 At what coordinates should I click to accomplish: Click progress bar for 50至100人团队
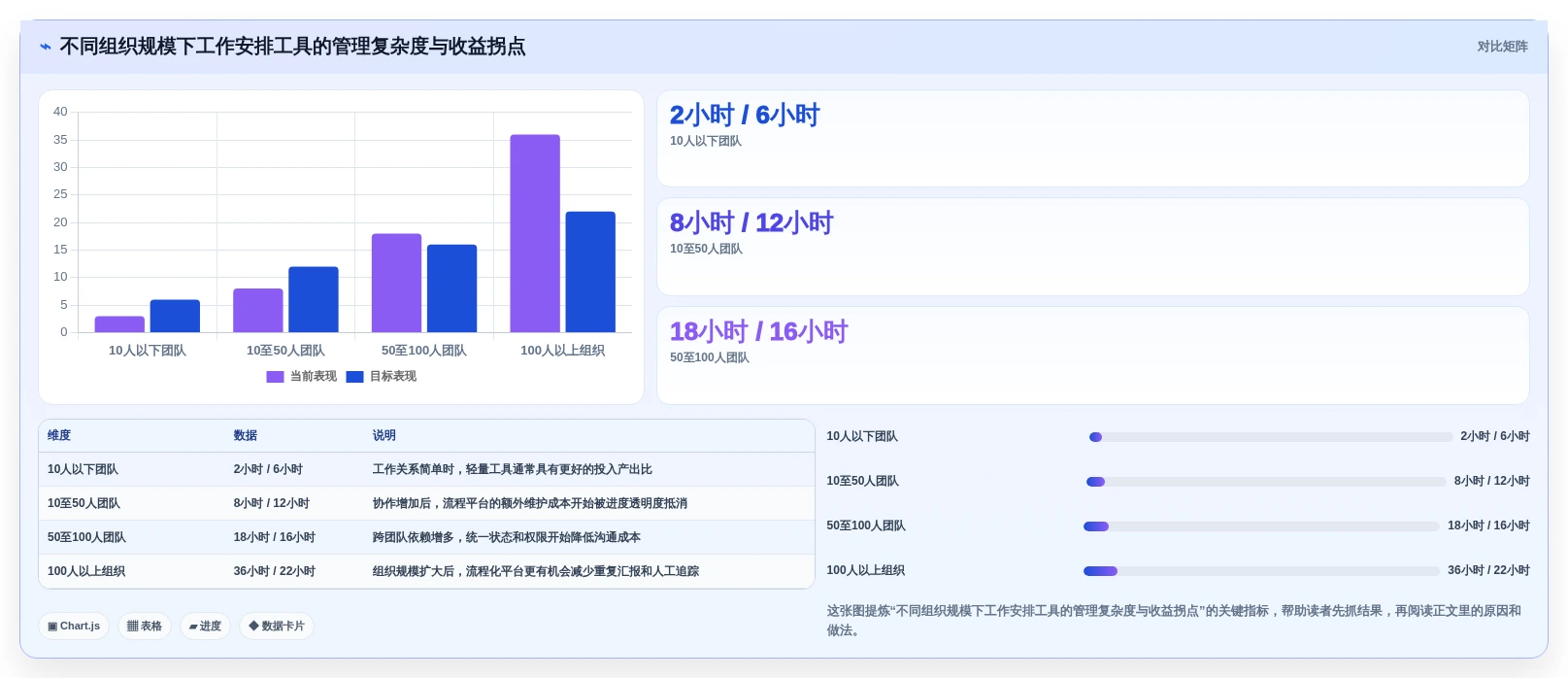[1261, 526]
